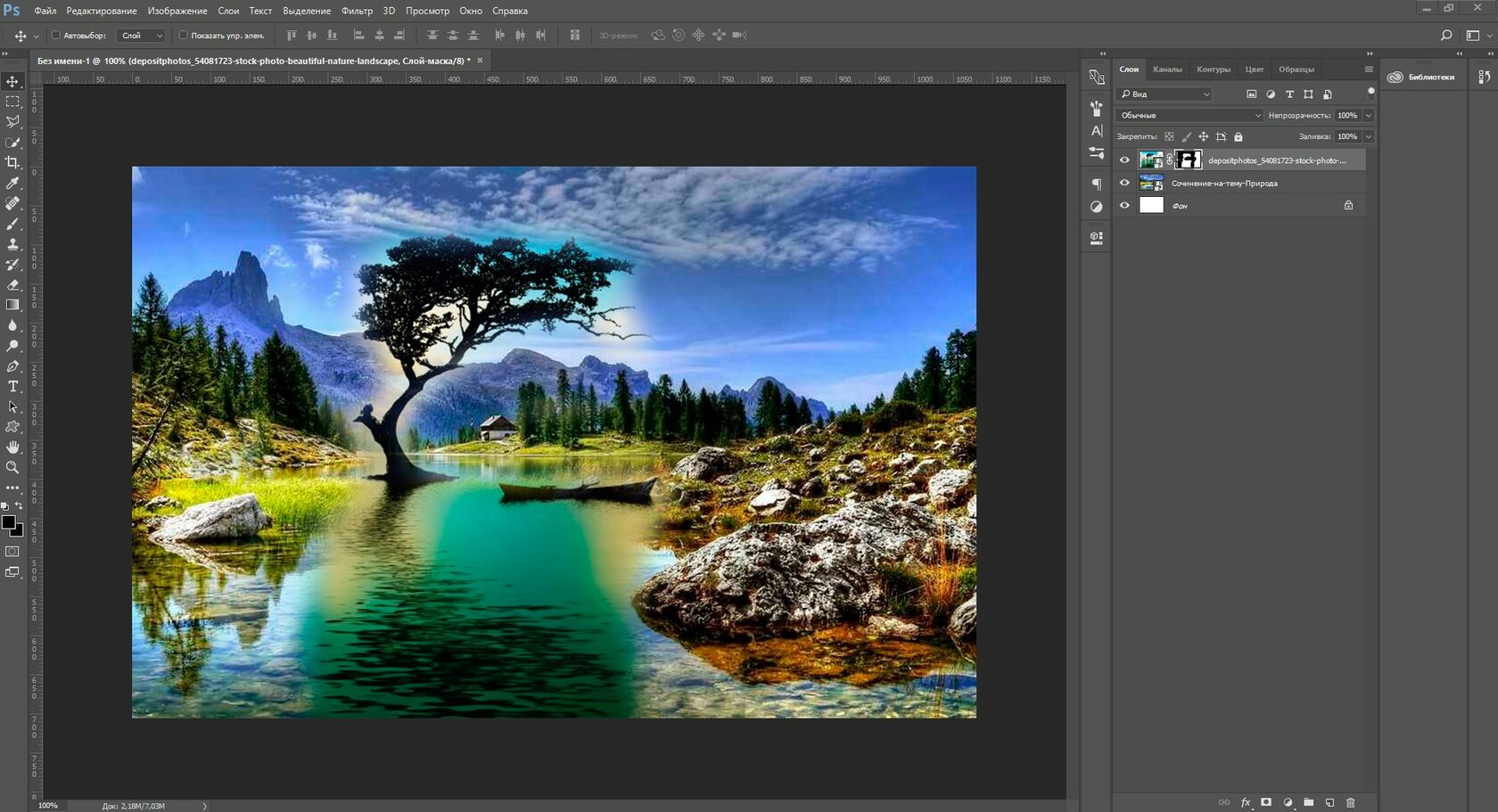The height and width of the screenshot is (812, 1498).
Task: Select the Gradient tool
Action: (12, 305)
